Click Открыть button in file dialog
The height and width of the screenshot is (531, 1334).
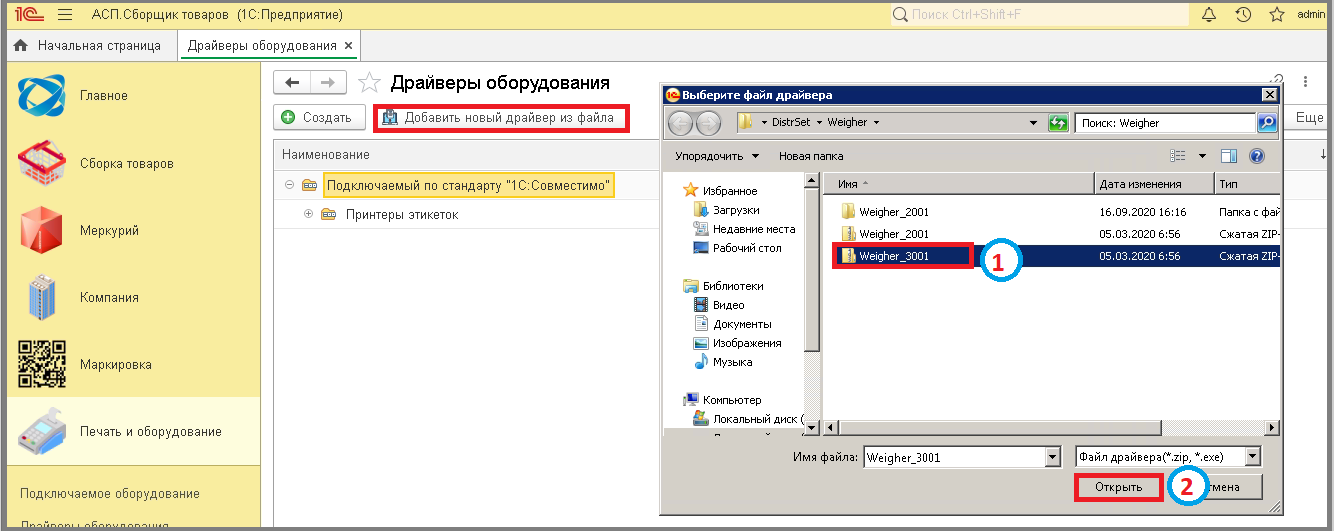point(1118,487)
